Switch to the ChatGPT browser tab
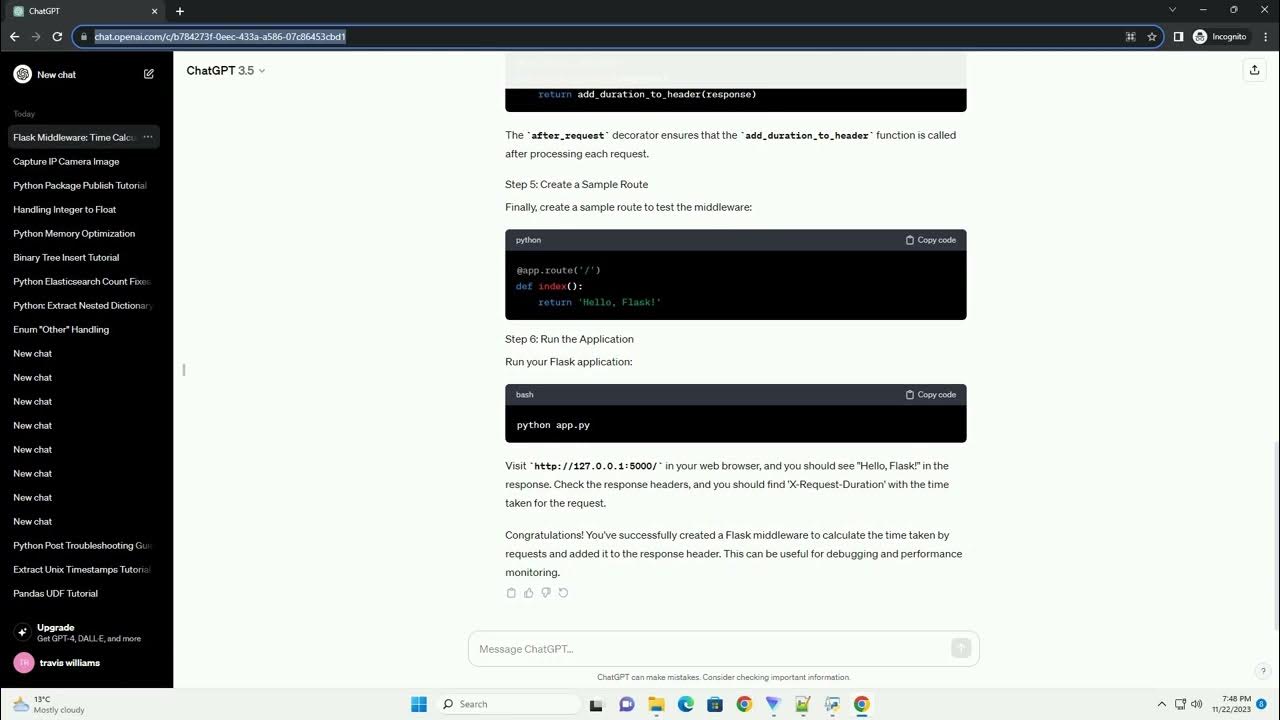Screen dimensions: 1280x720 85,11
